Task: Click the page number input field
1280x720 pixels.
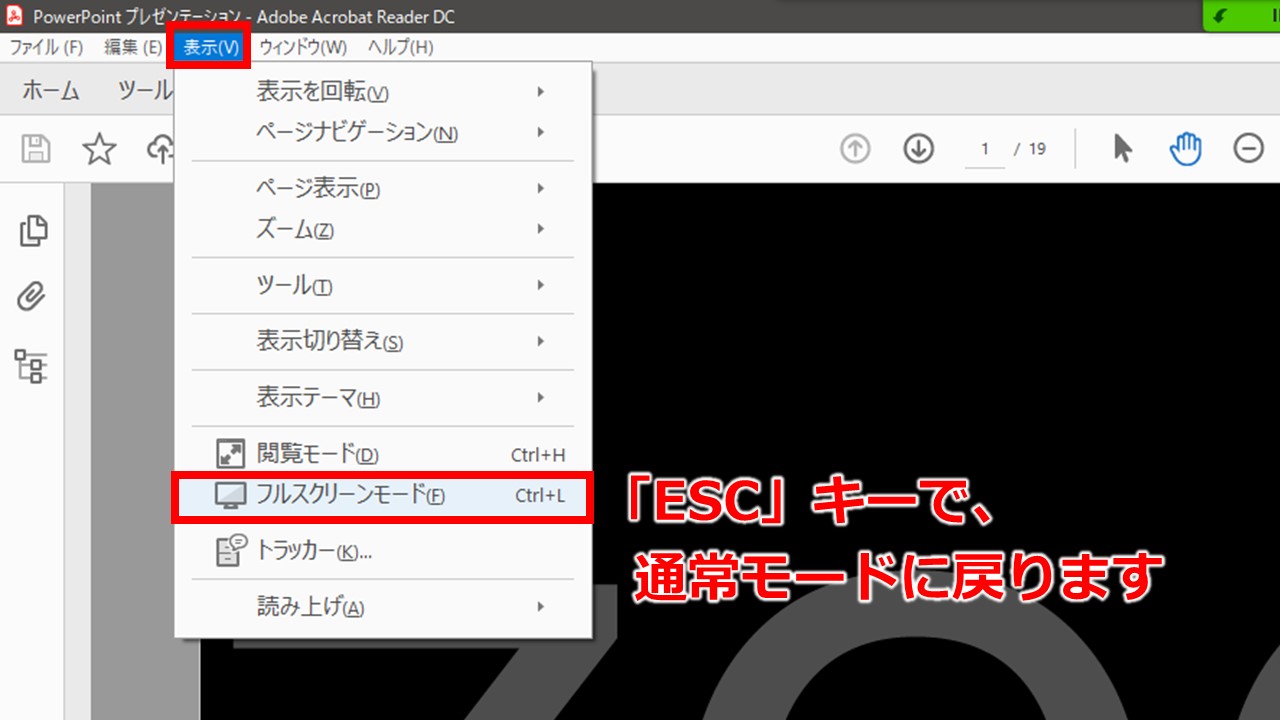Action: click(985, 149)
